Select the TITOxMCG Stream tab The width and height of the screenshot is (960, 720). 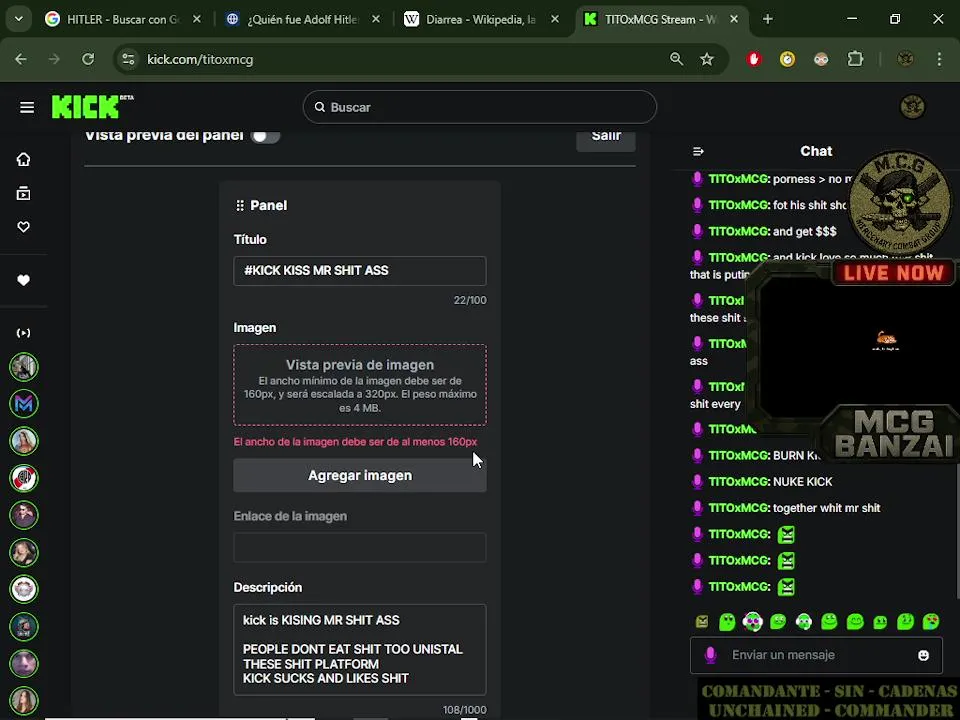[x=661, y=20]
